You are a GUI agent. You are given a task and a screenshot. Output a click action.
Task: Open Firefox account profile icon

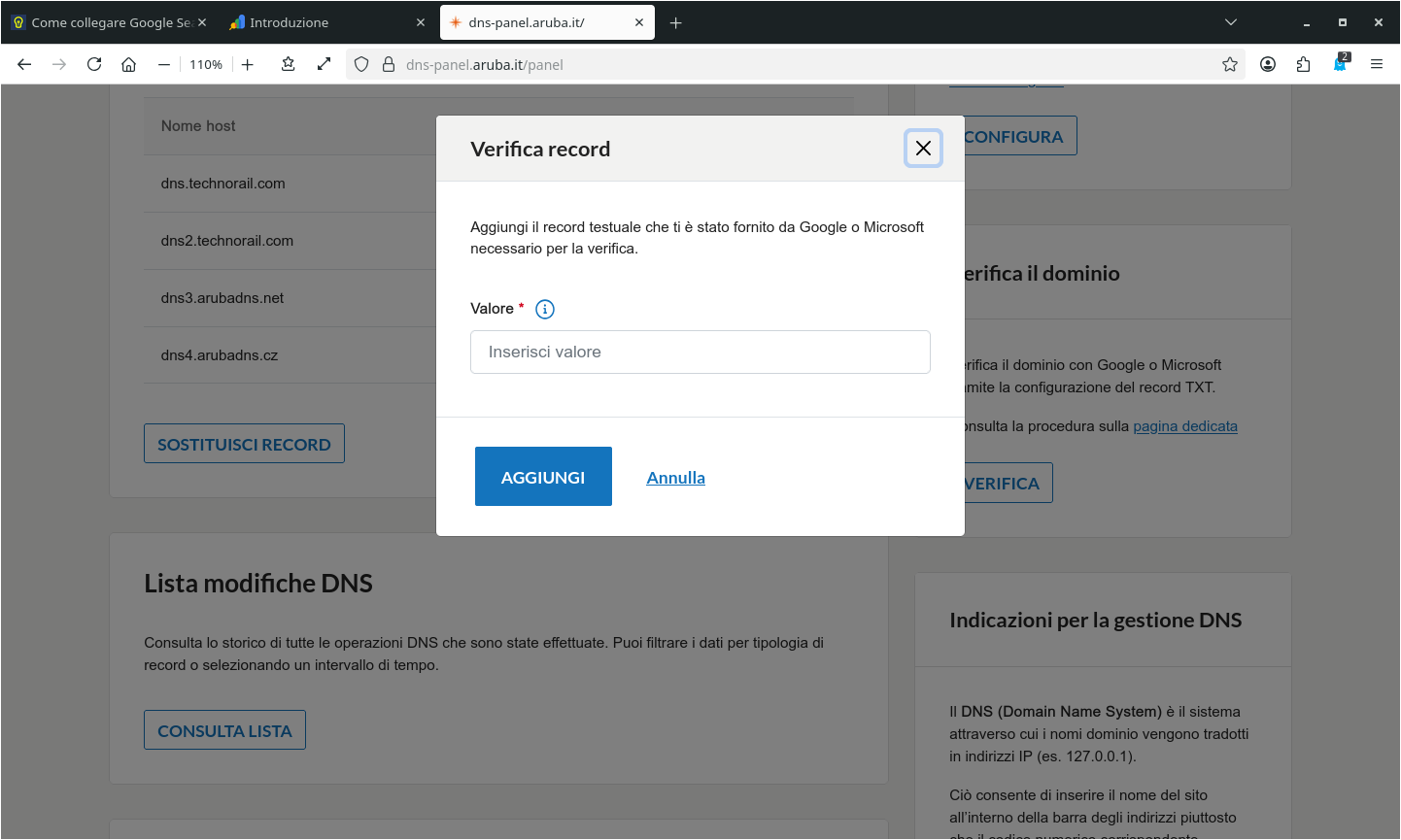pos(1268,65)
